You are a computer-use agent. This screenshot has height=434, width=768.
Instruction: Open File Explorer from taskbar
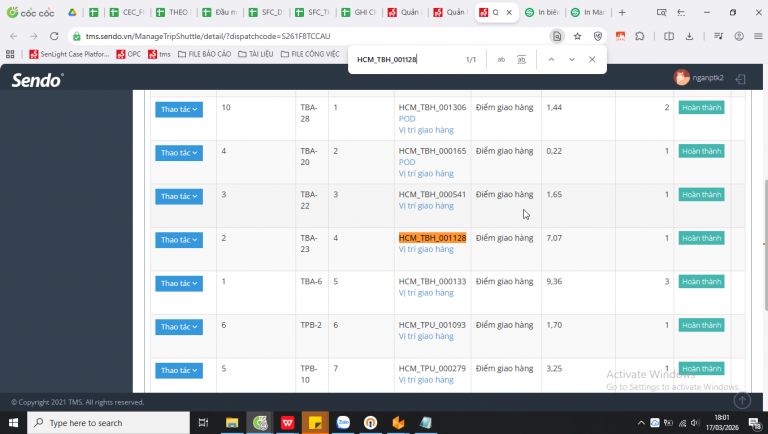(x=232, y=422)
